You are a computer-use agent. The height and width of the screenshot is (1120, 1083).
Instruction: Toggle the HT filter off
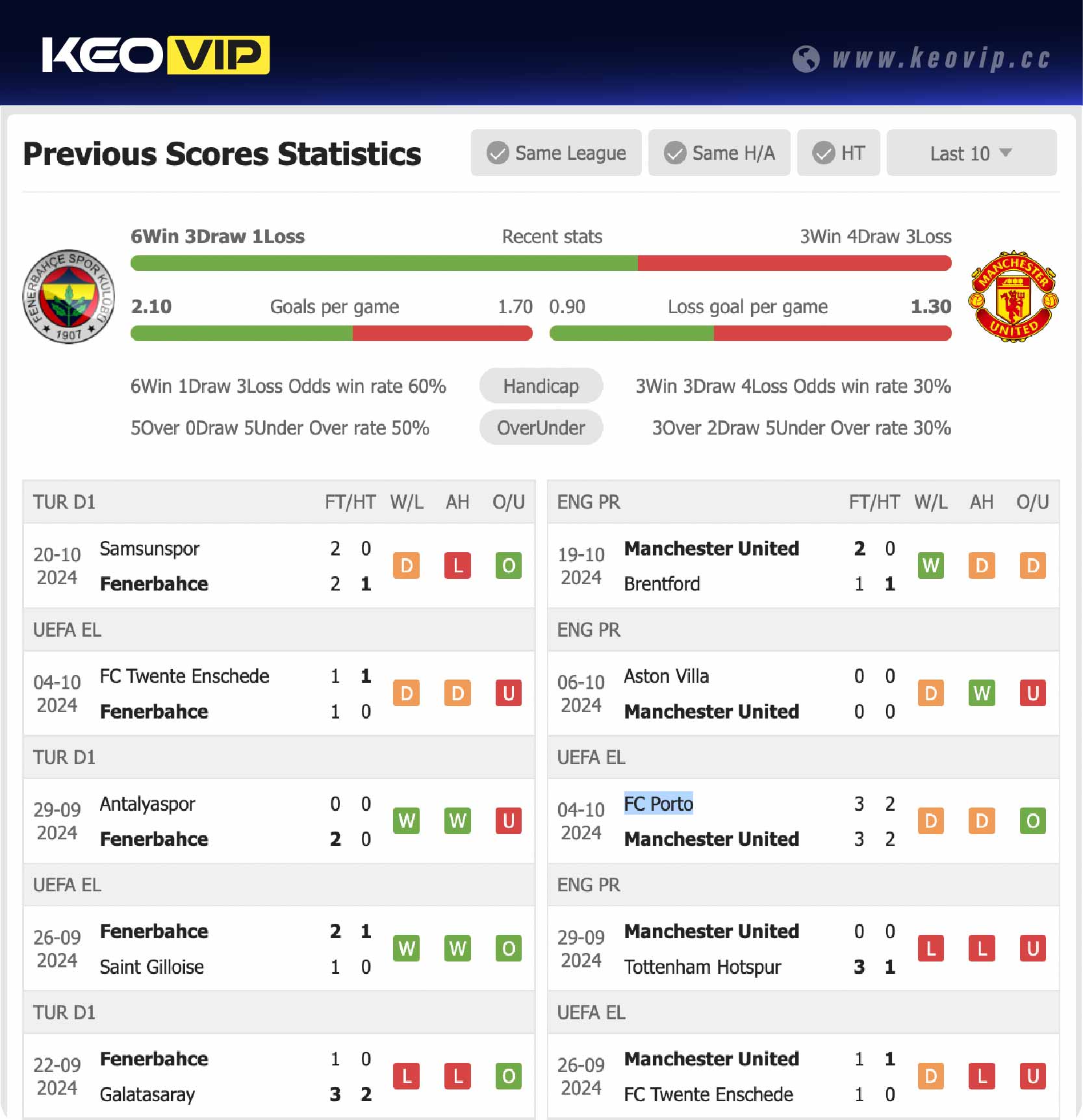pos(839,153)
